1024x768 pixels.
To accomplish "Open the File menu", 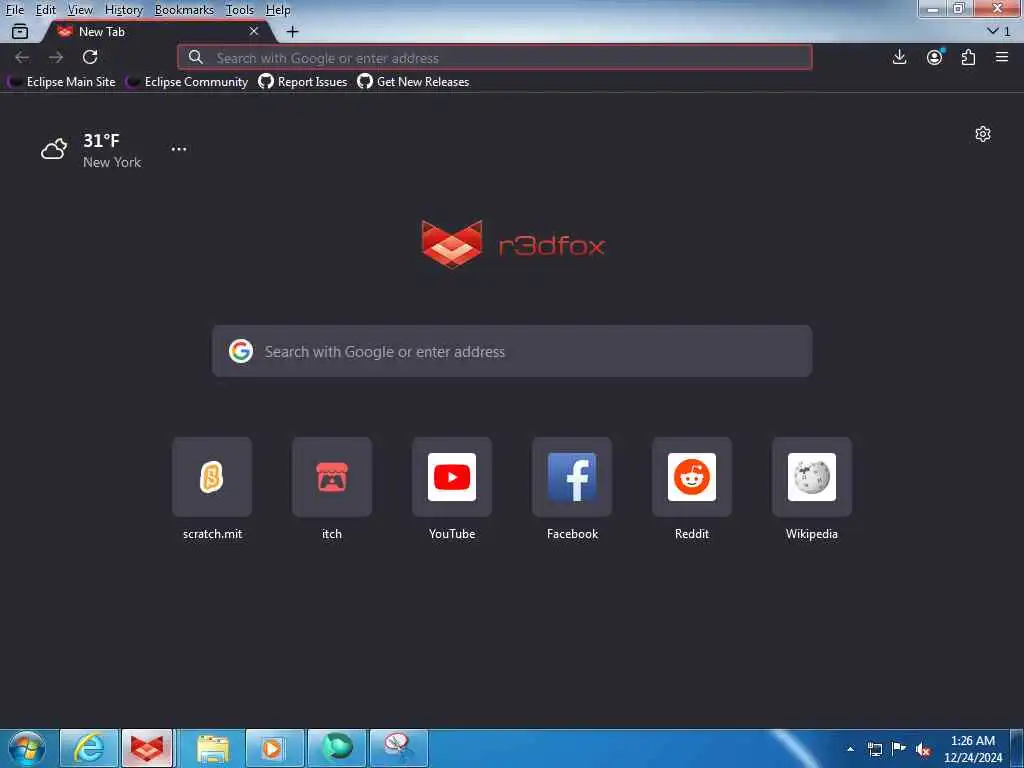I will click(x=14, y=10).
